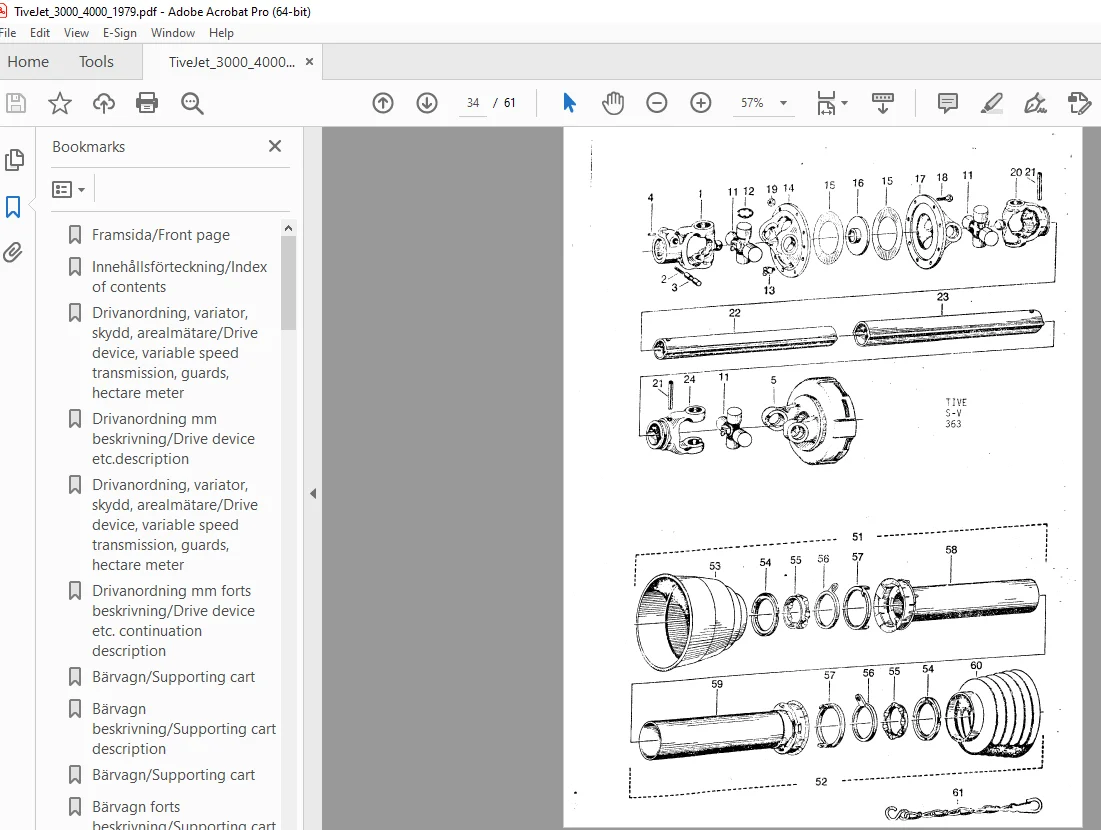Click the 57% zoom value field
Image resolution: width=1101 pixels, height=830 pixels.
tap(752, 103)
